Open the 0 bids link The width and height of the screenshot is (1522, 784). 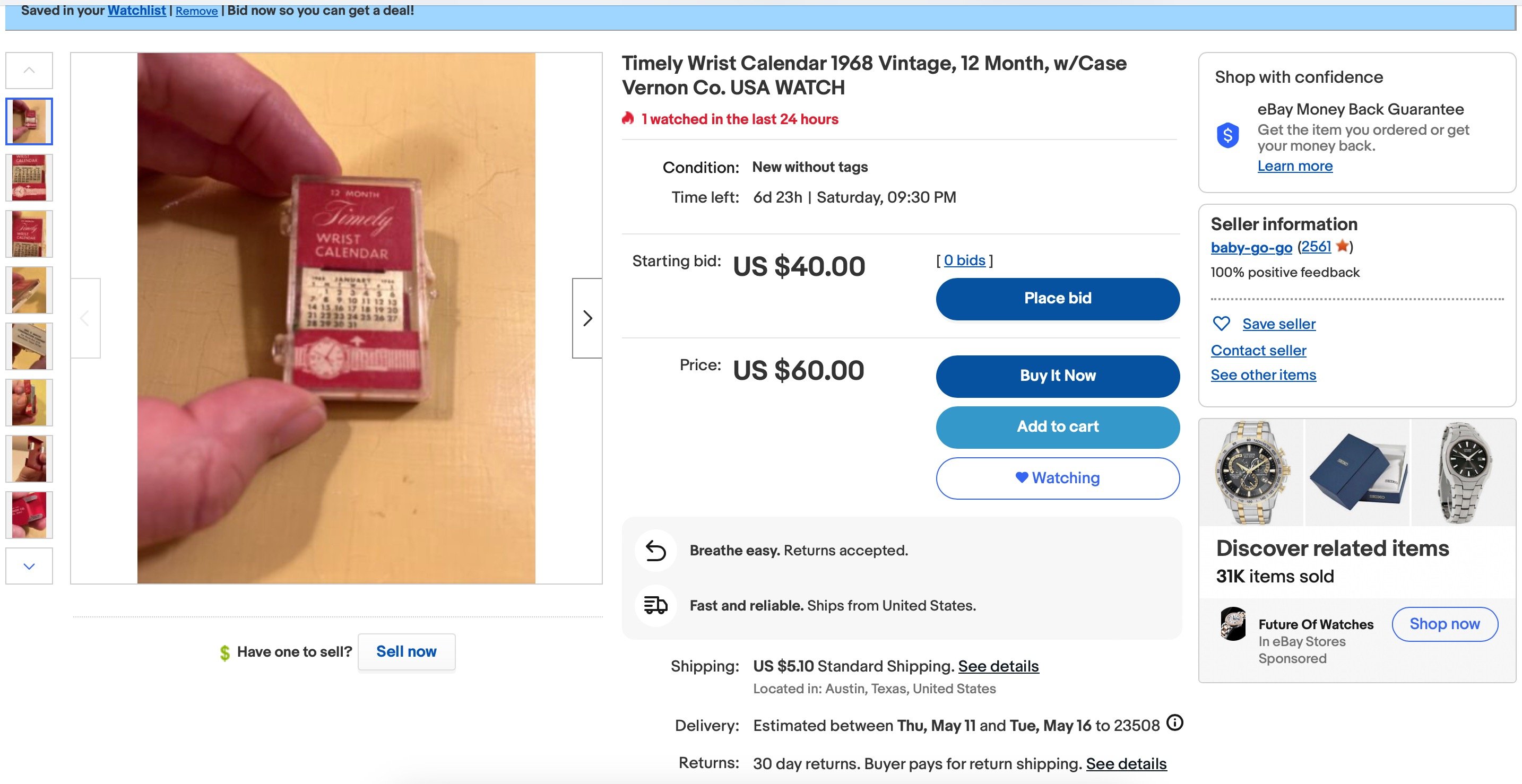[x=964, y=260]
